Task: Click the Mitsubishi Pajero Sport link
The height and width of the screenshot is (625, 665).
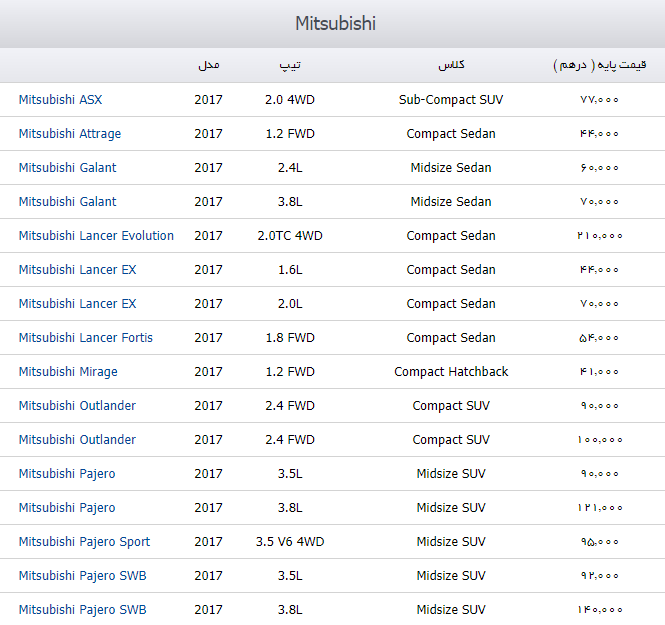Action: click(84, 542)
